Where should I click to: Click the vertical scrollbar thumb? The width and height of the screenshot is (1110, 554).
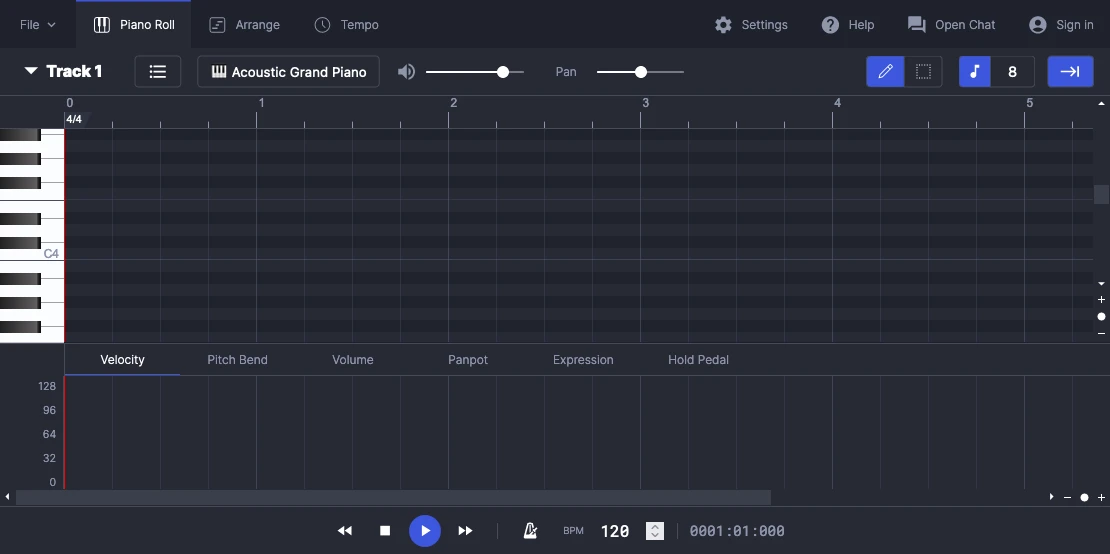(x=1102, y=194)
